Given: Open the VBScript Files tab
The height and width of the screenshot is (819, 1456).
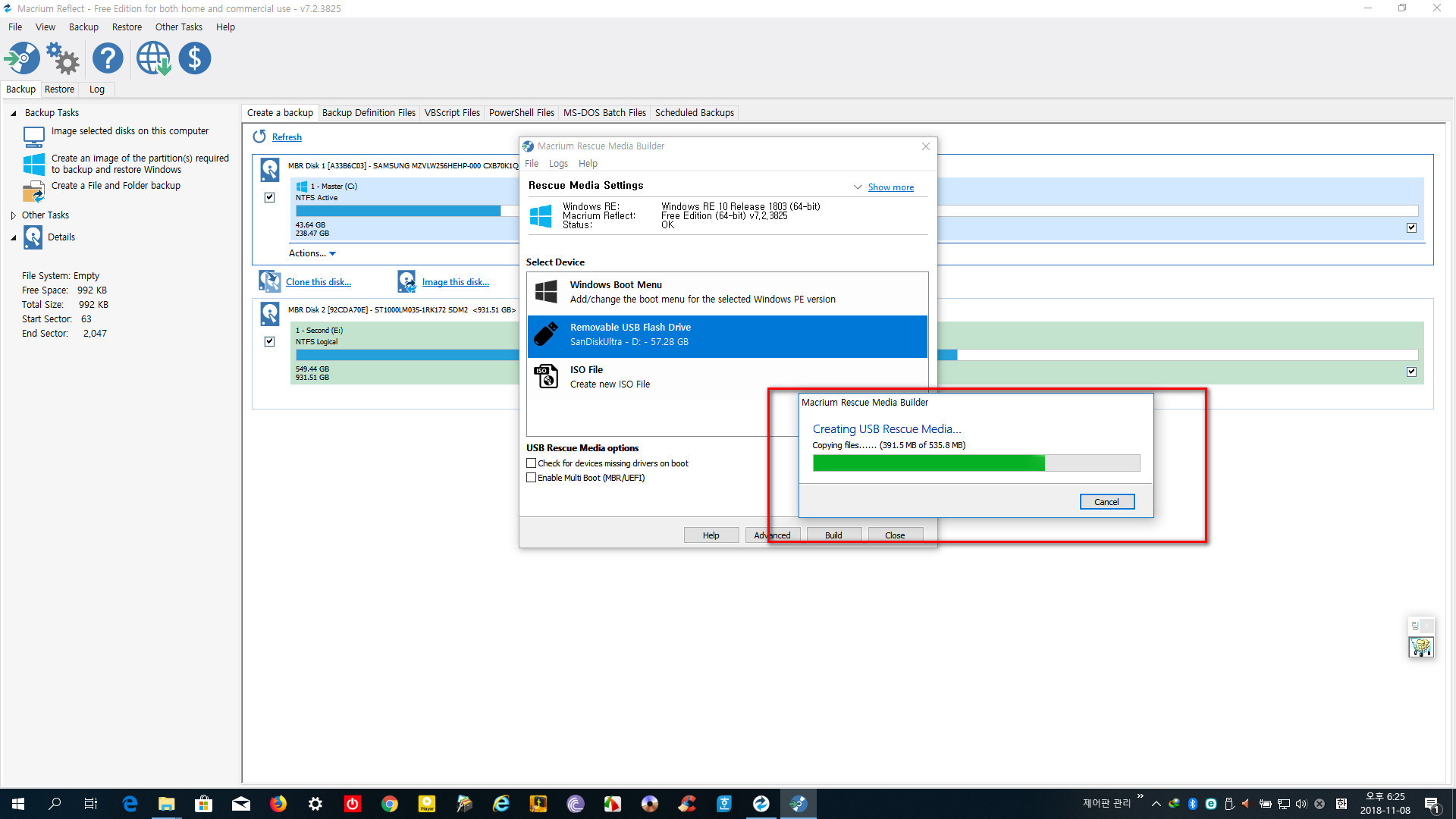Looking at the screenshot, I should 452,113.
